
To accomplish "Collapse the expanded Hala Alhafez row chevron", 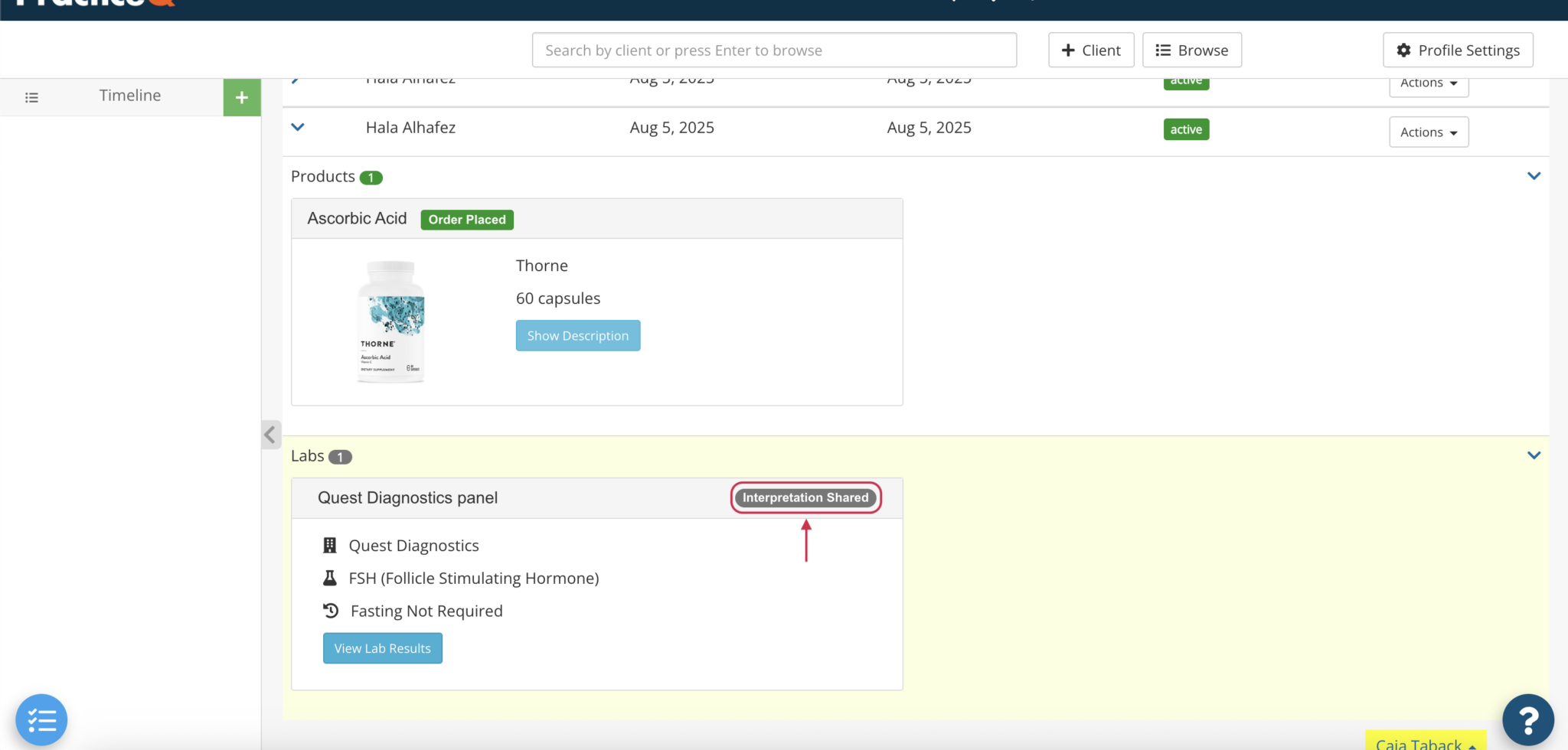I will coord(297,127).
